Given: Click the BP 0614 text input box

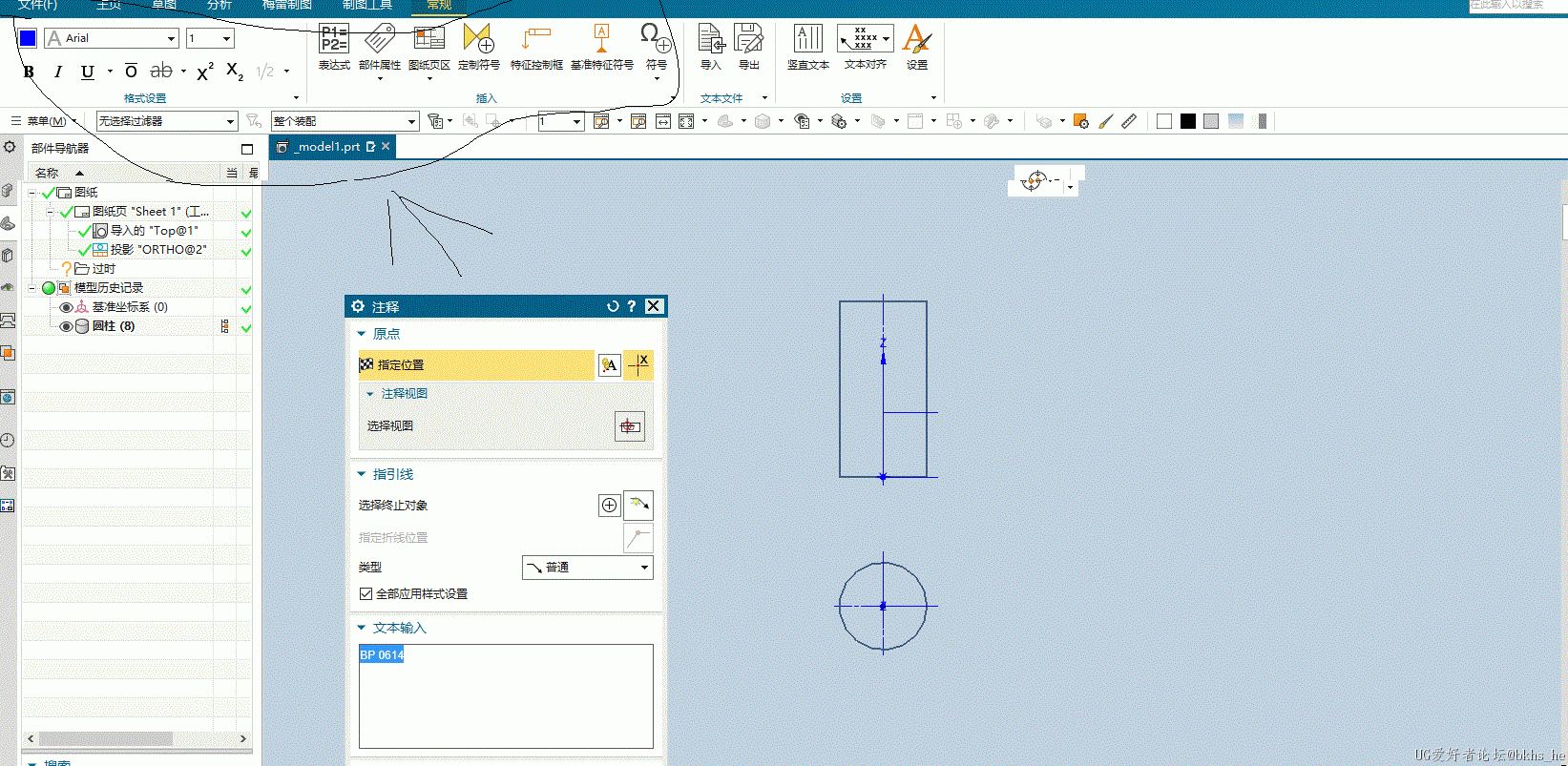Looking at the screenshot, I should pos(506,696).
